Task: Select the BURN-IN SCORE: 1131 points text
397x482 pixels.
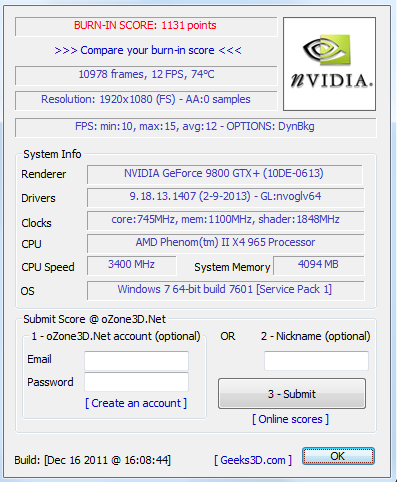Action: click(x=145, y=25)
